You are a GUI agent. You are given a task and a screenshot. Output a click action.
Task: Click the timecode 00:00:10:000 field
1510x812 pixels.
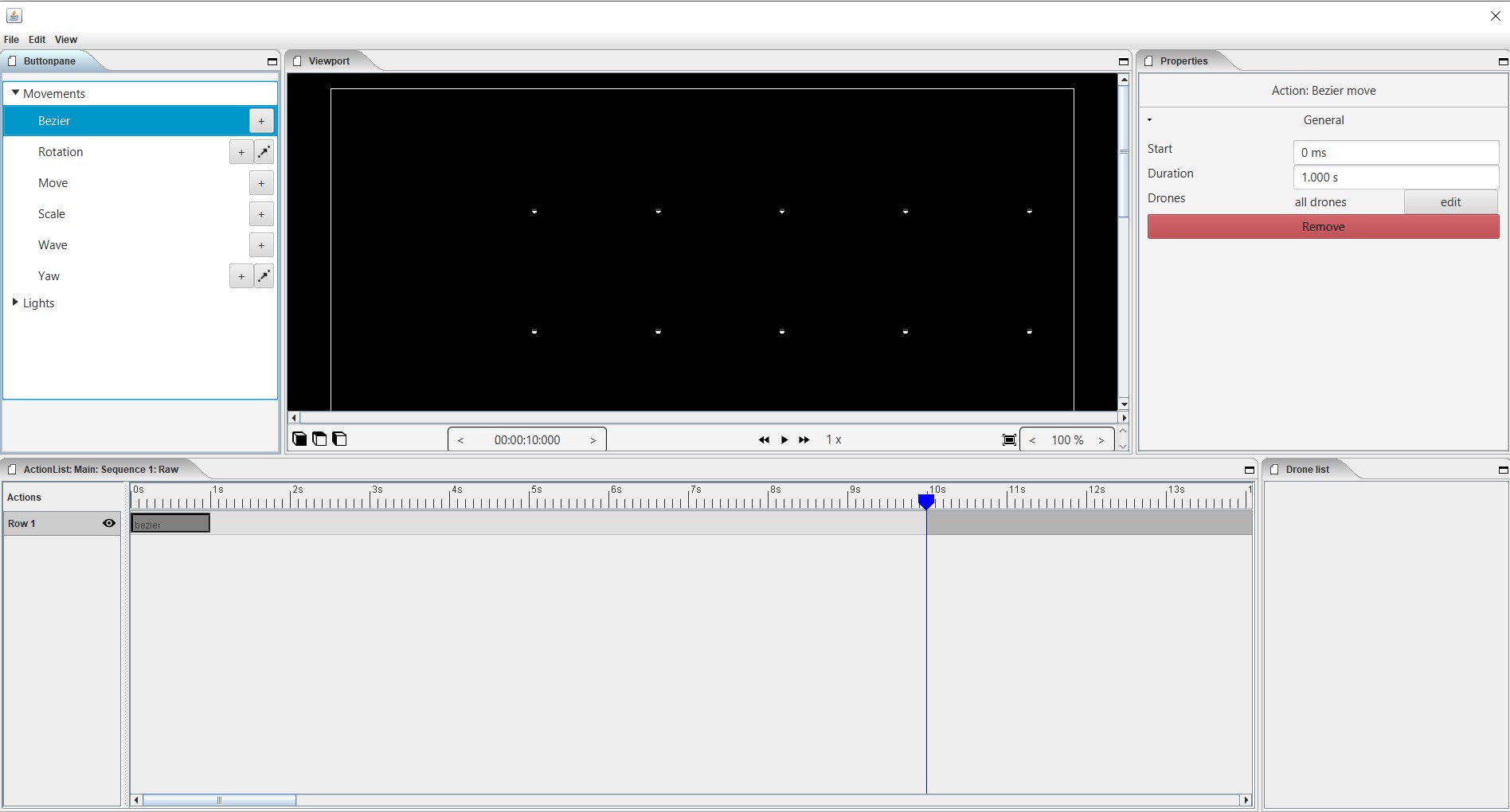click(526, 440)
